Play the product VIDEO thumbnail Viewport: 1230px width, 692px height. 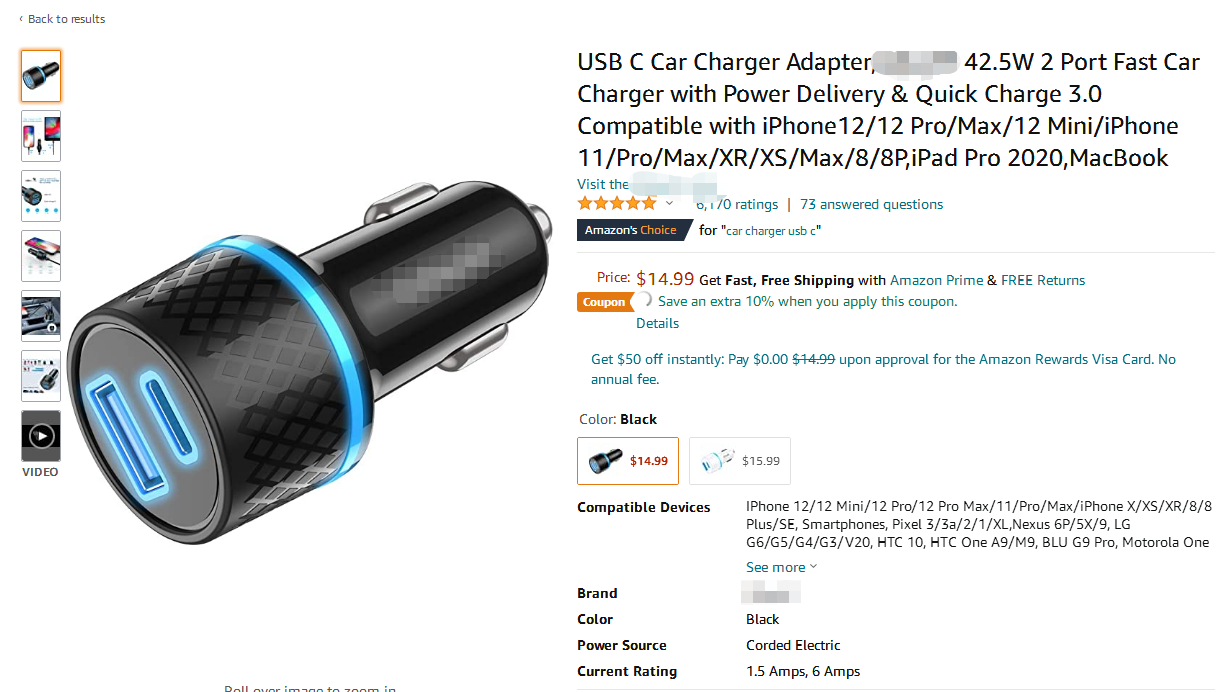click(41, 436)
